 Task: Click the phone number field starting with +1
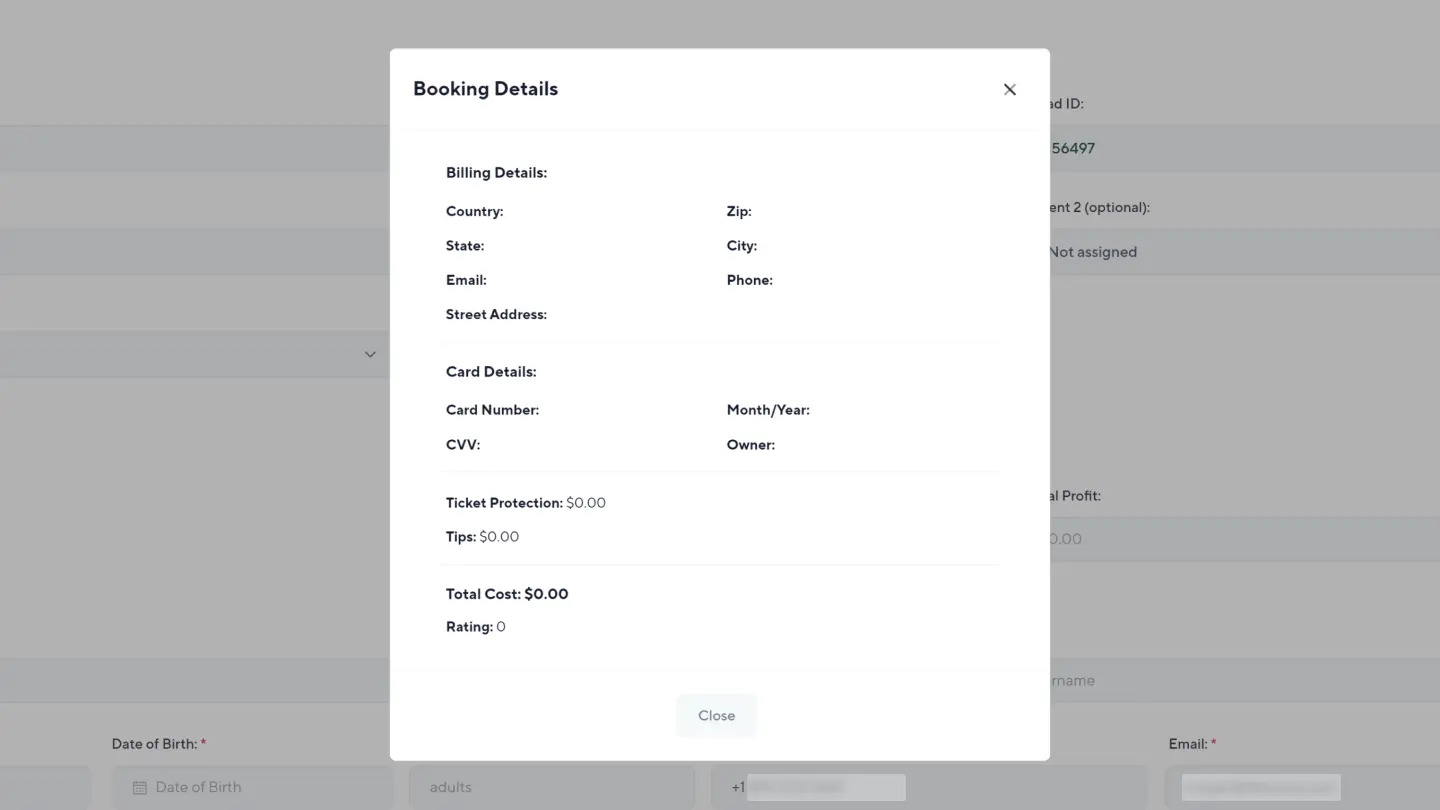coord(930,787)
